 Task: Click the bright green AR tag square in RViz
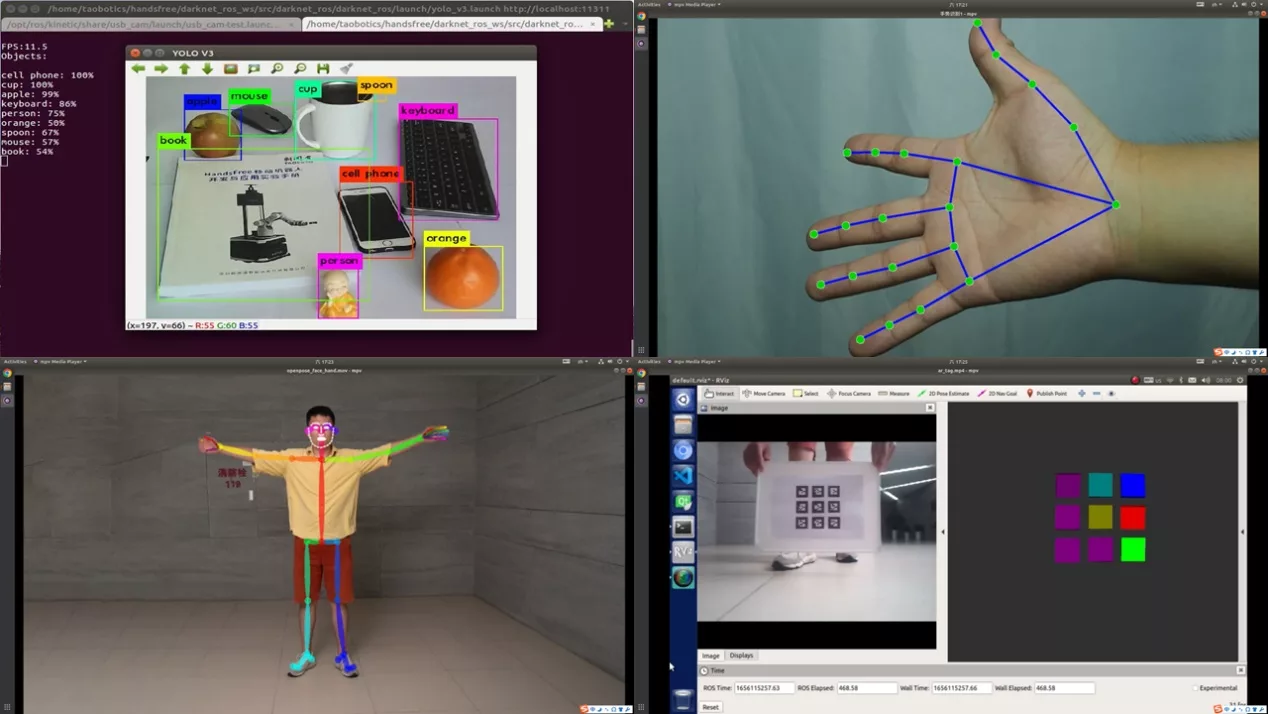[x=1133, y=549]
